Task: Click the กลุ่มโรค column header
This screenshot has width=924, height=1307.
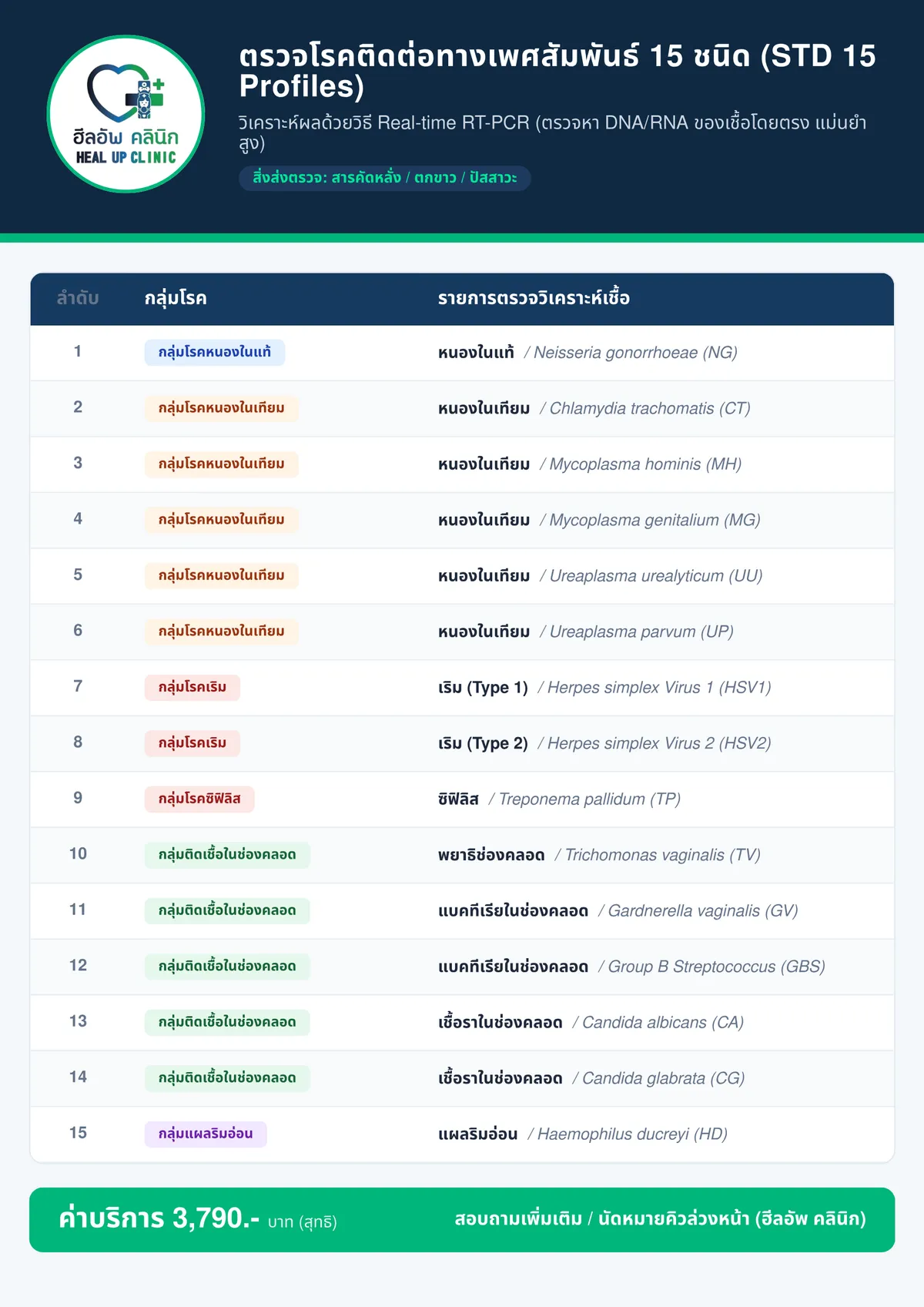Action: pyautogui.click(x=176, y=298)
